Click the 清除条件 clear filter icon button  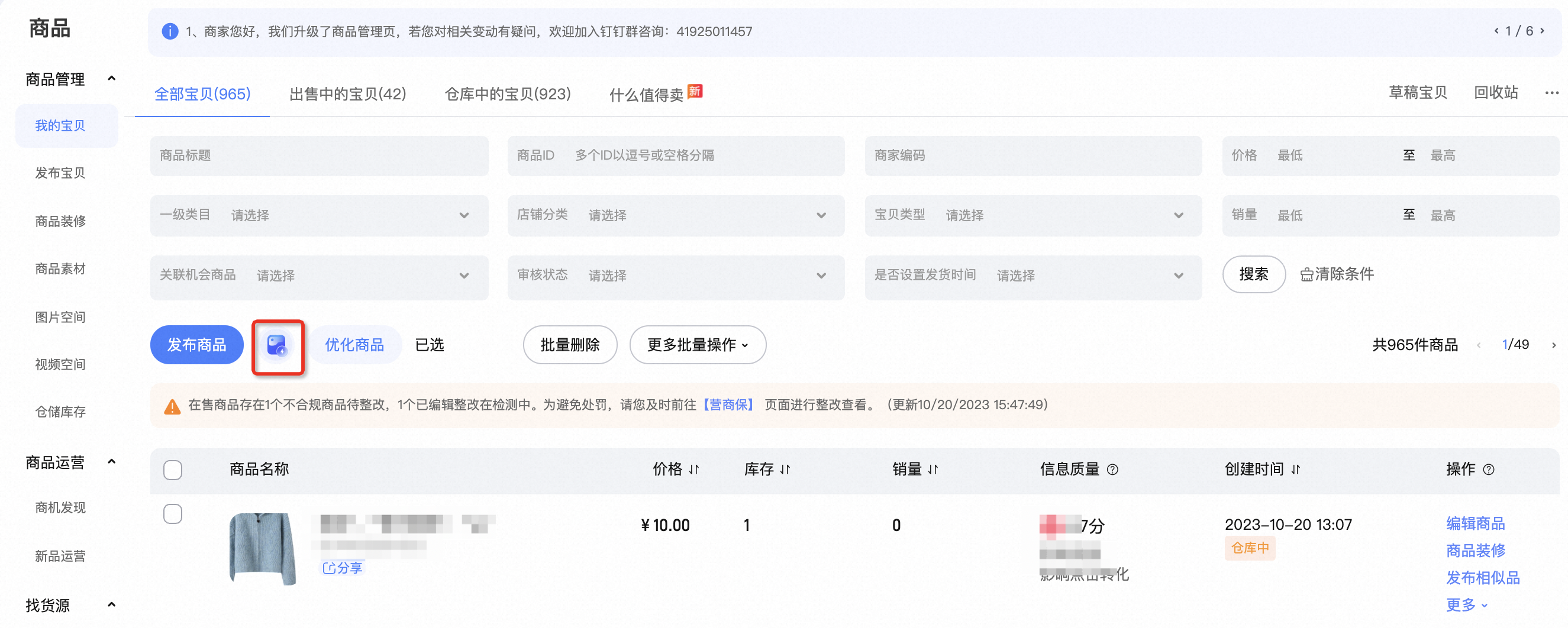[x=1337, y=274]
